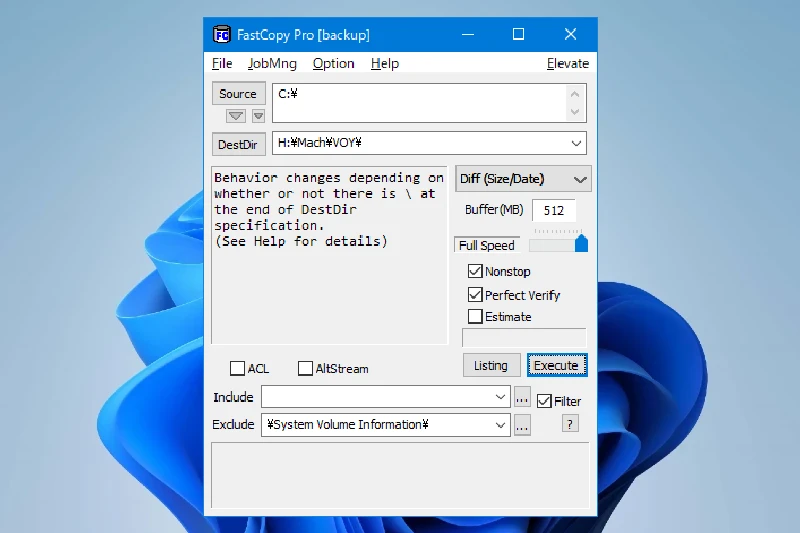Click the DestDir button
Viewport: 800px width, 533px height.
point(238,144)
